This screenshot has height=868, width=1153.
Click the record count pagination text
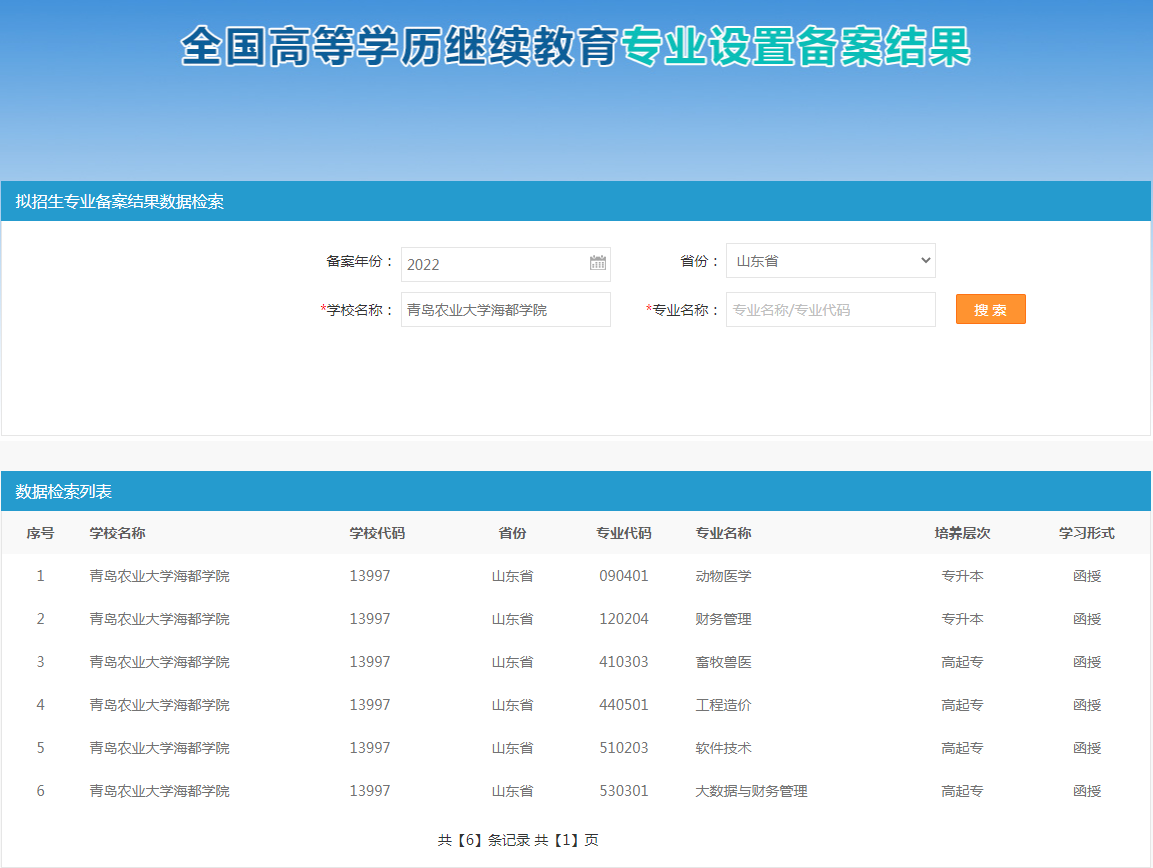(x=518, y=840)
